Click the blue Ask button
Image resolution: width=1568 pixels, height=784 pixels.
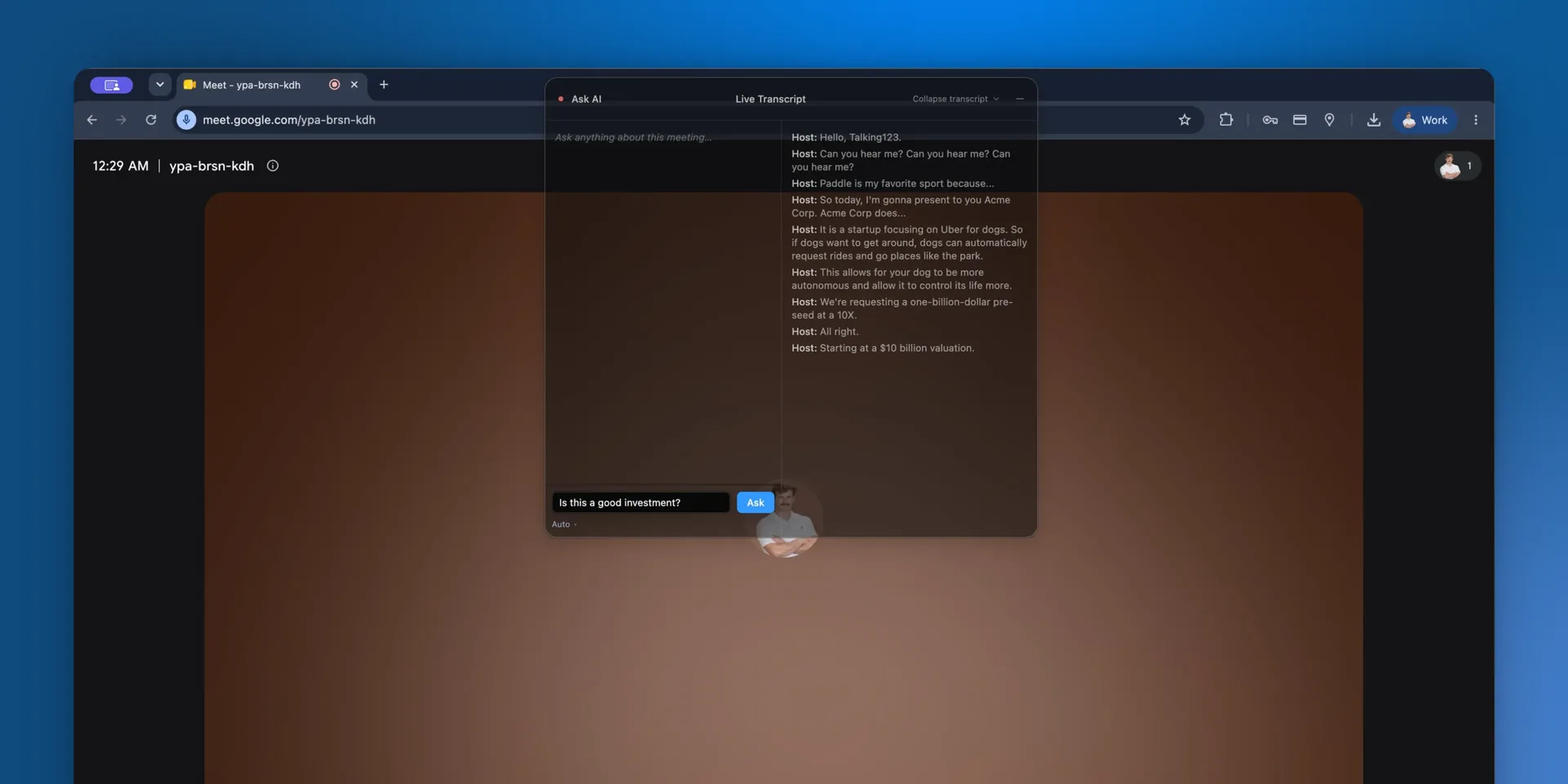tap(755, 502)
